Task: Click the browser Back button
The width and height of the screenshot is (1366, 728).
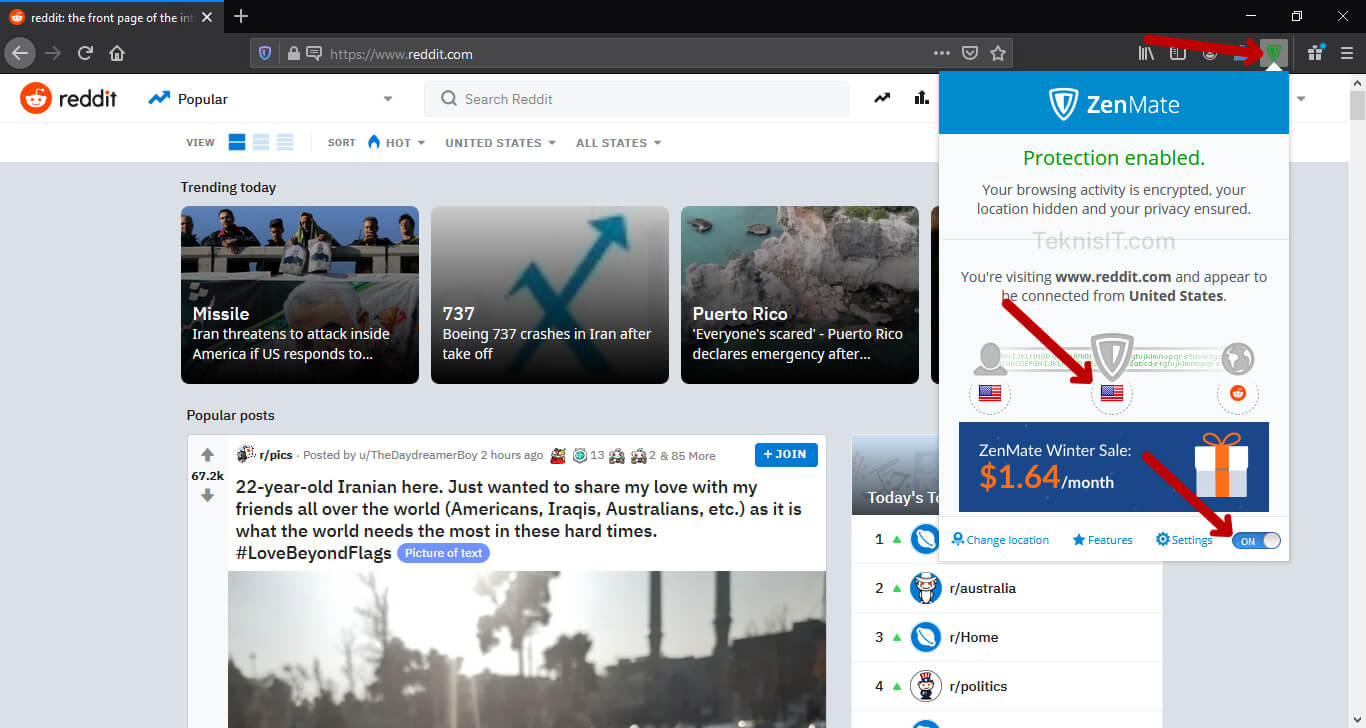Action: coord(20,53)
